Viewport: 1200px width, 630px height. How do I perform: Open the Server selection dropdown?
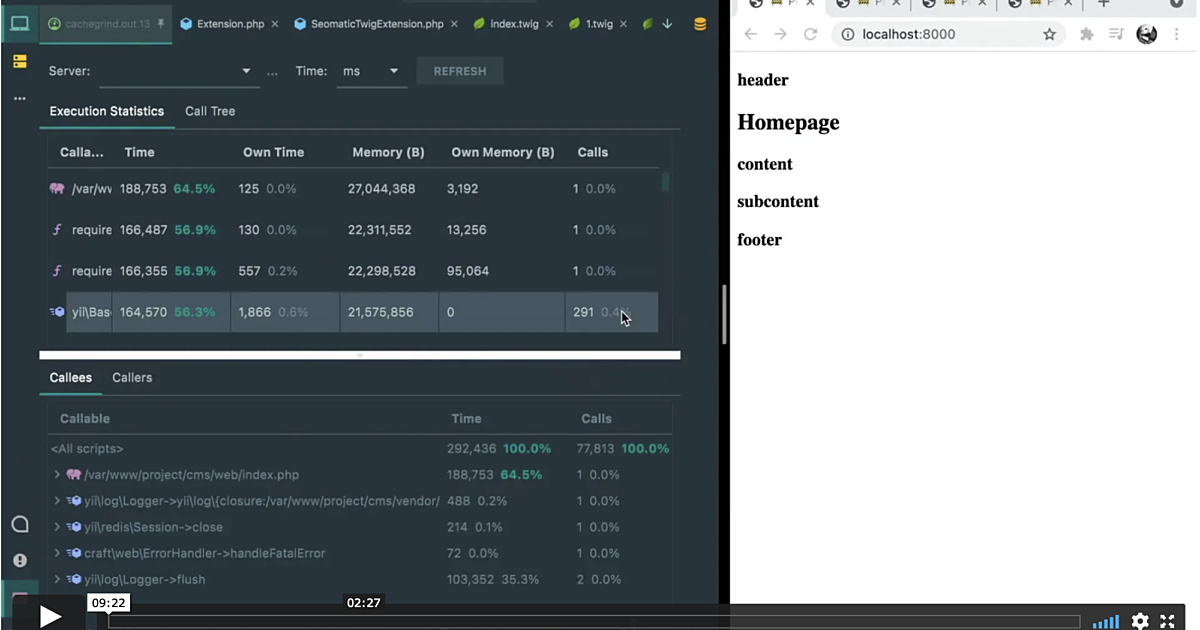pos(245,71)
